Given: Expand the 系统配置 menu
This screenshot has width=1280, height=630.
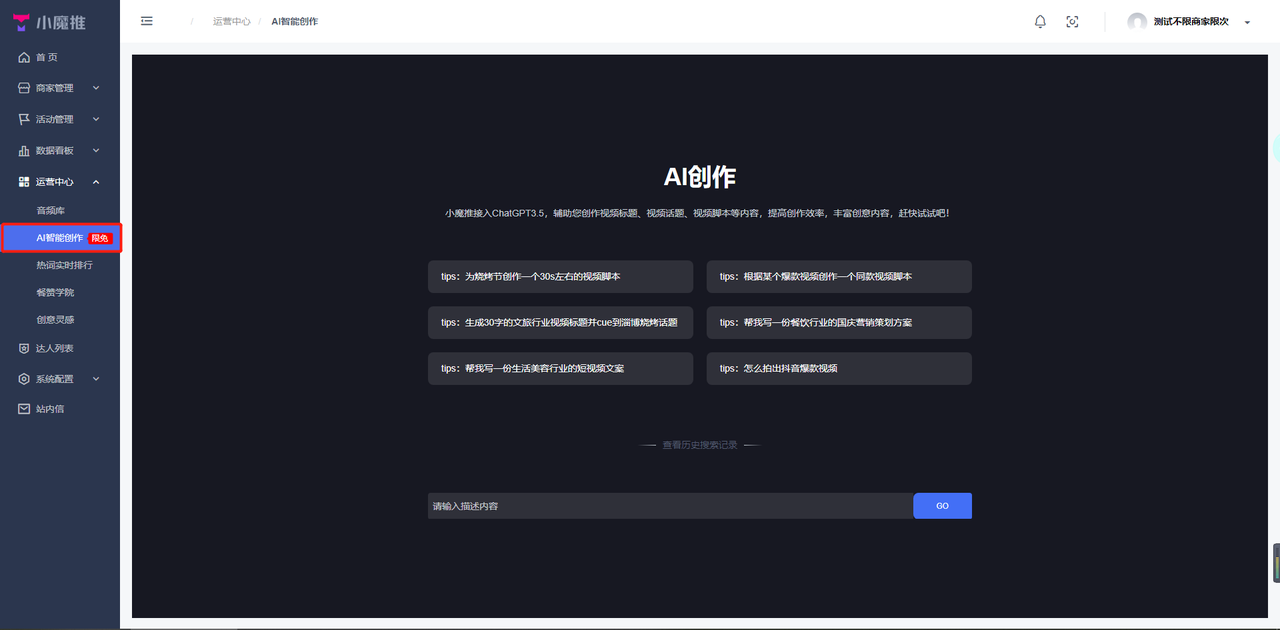Looking at the screenshot, I should coord(52,378).
